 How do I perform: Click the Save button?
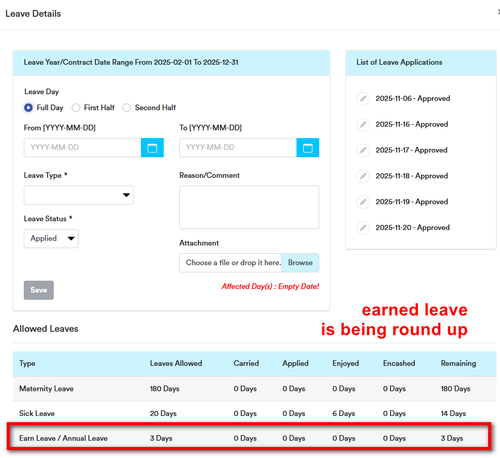(x=39, y=290)
